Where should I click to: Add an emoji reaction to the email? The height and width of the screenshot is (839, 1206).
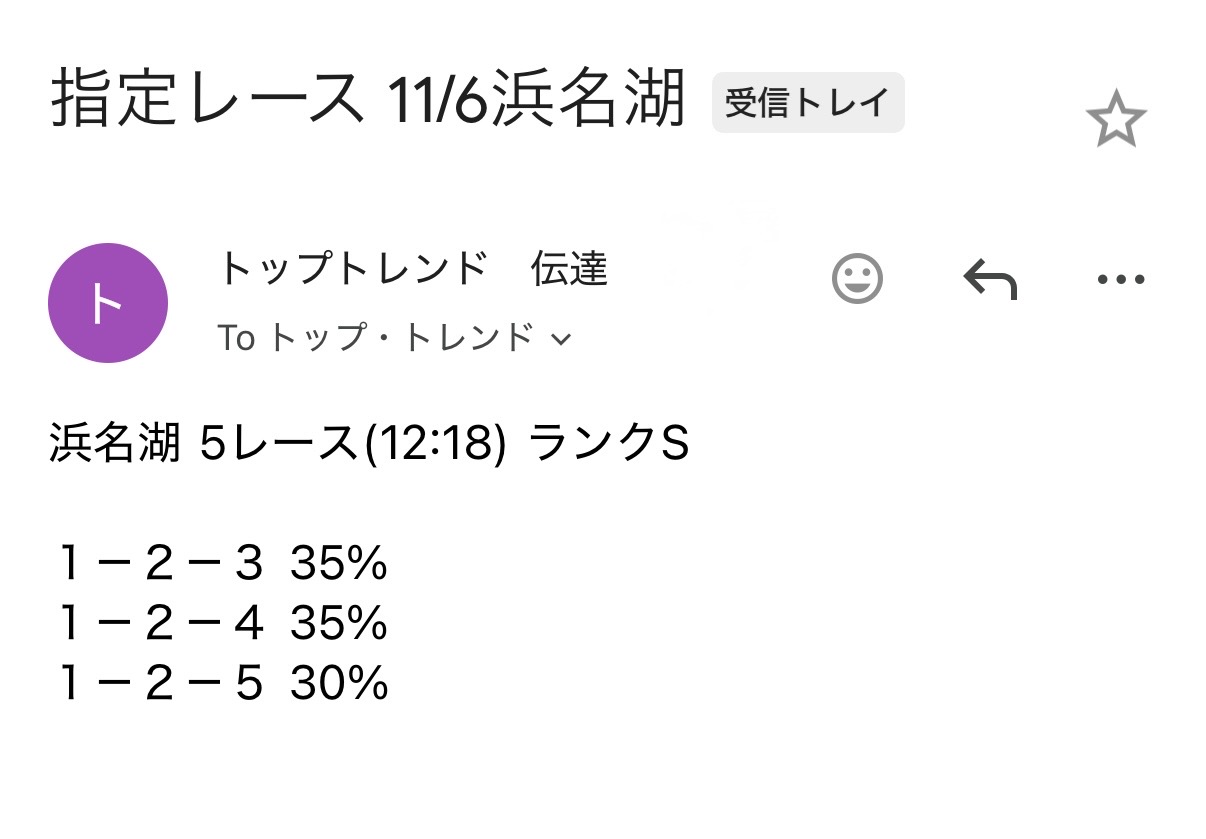[857, 279]
